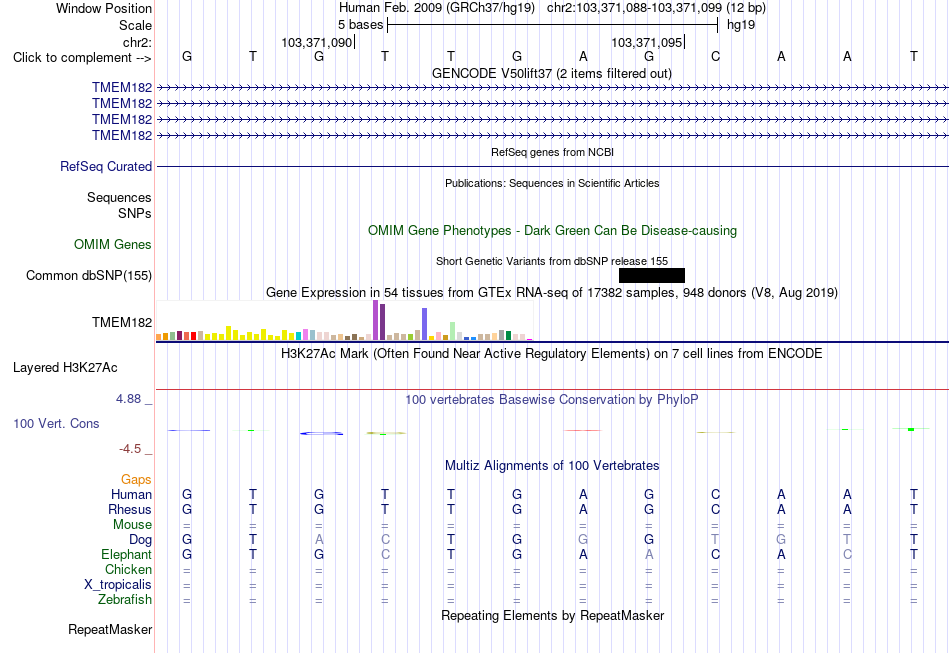Open the 'Layered H3K27Ac' track label
Screen dimensions: 950x653
pos(65,368)
